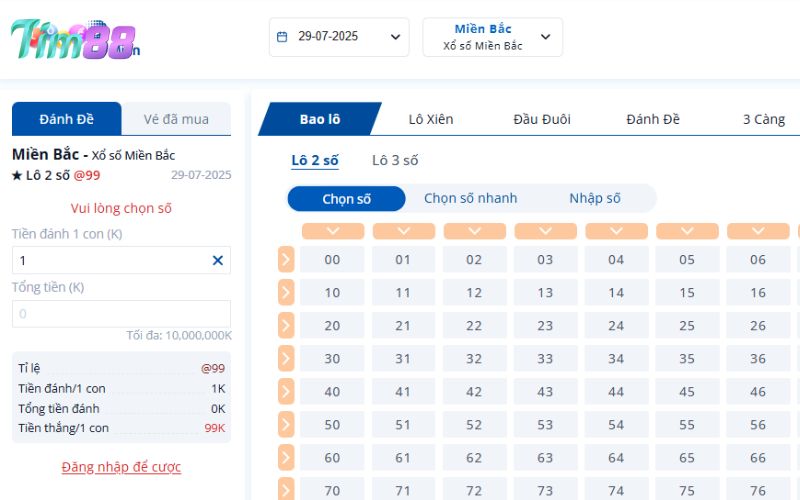Viewport: 800px width, 500px height.
Task: Click the row arrow icon beside 30
Action: [x=286, y=359]
